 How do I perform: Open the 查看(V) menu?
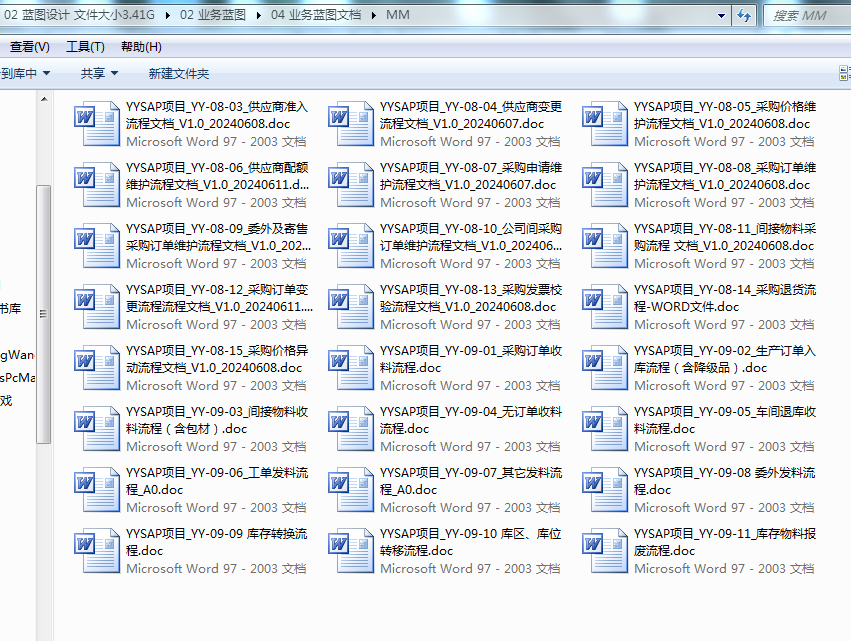pyautogui.click(x=30, y=47)
